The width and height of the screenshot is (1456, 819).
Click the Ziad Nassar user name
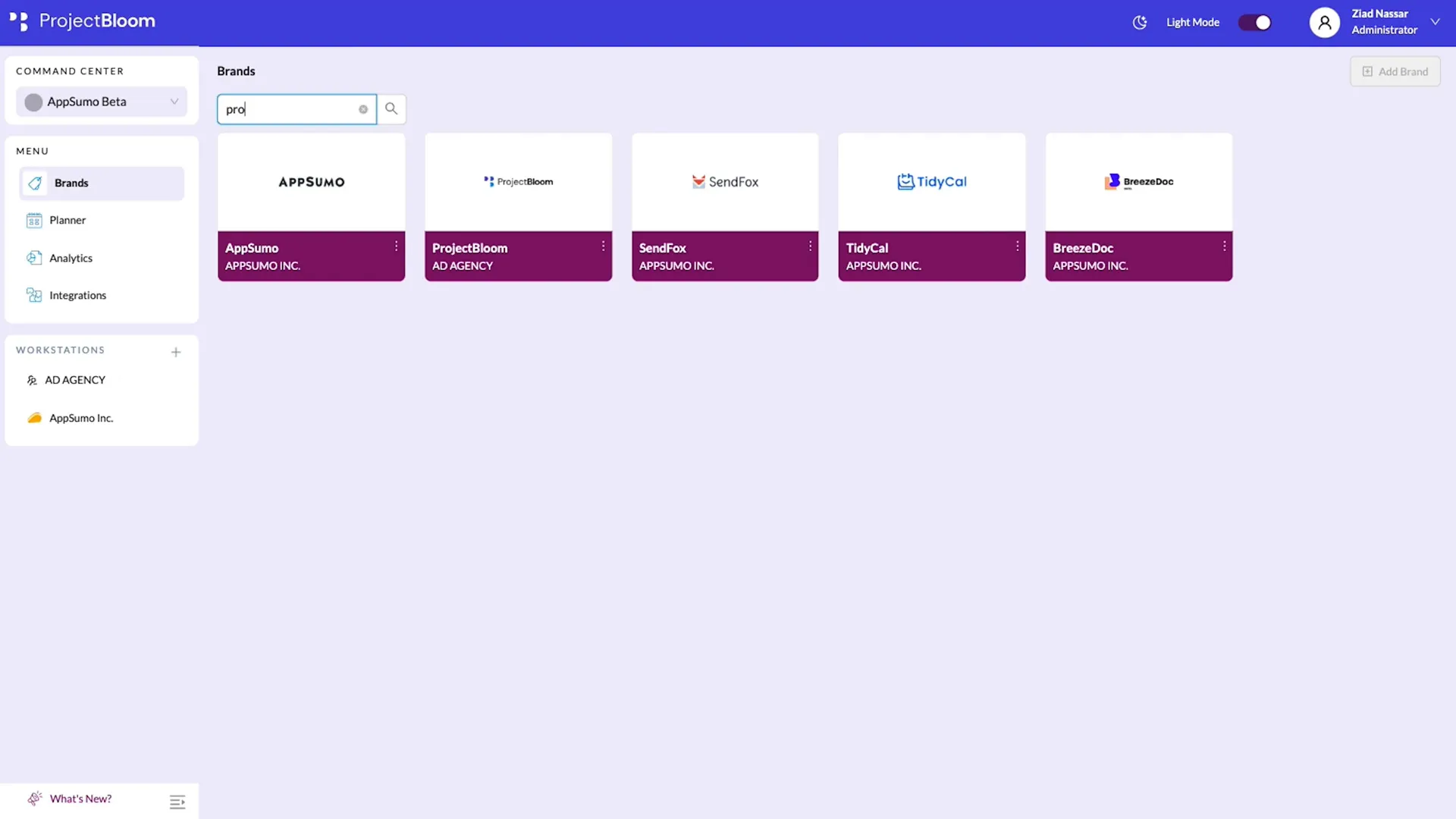coord(1379,14)
